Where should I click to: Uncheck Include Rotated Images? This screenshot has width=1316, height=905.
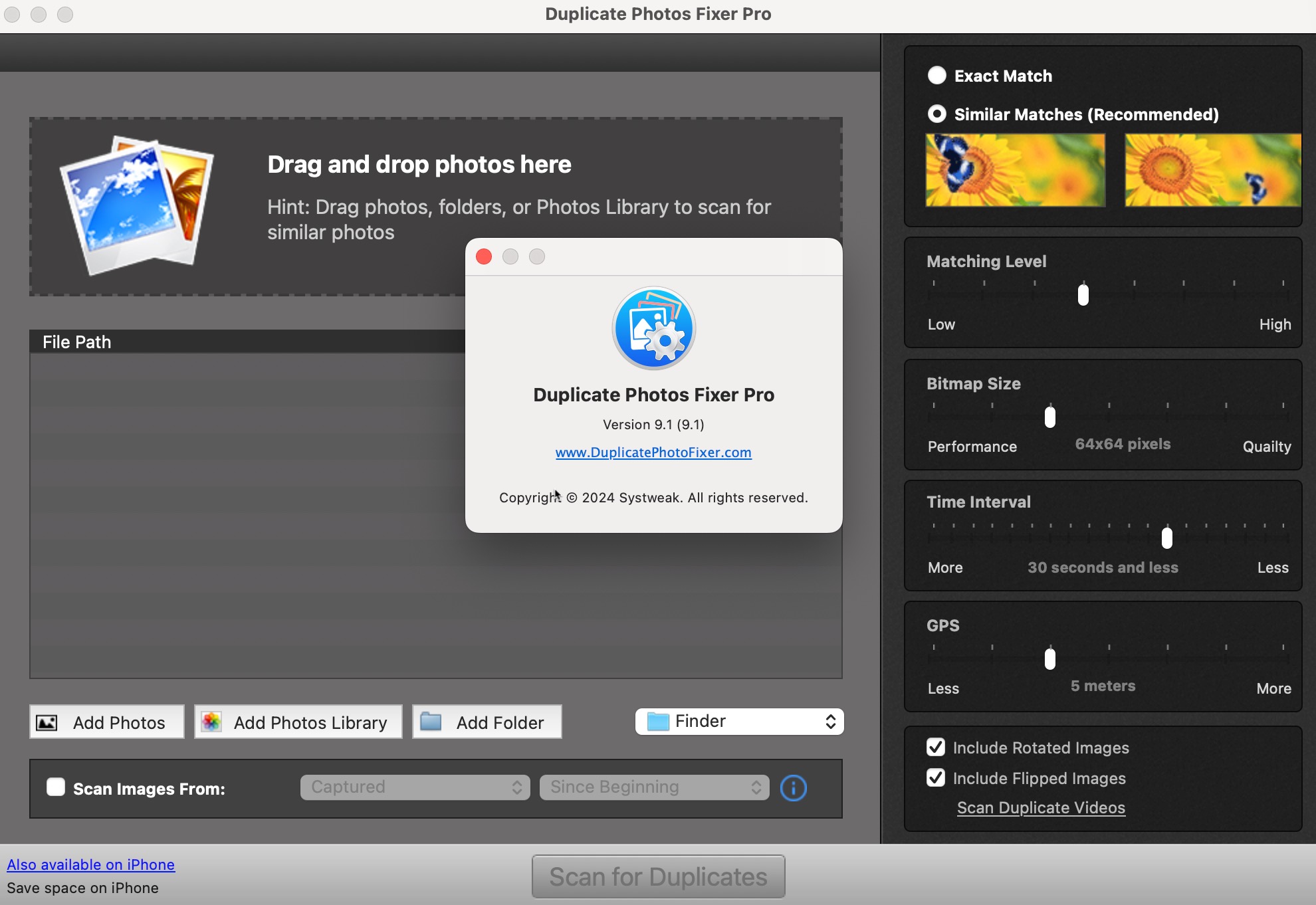(936, 747)
